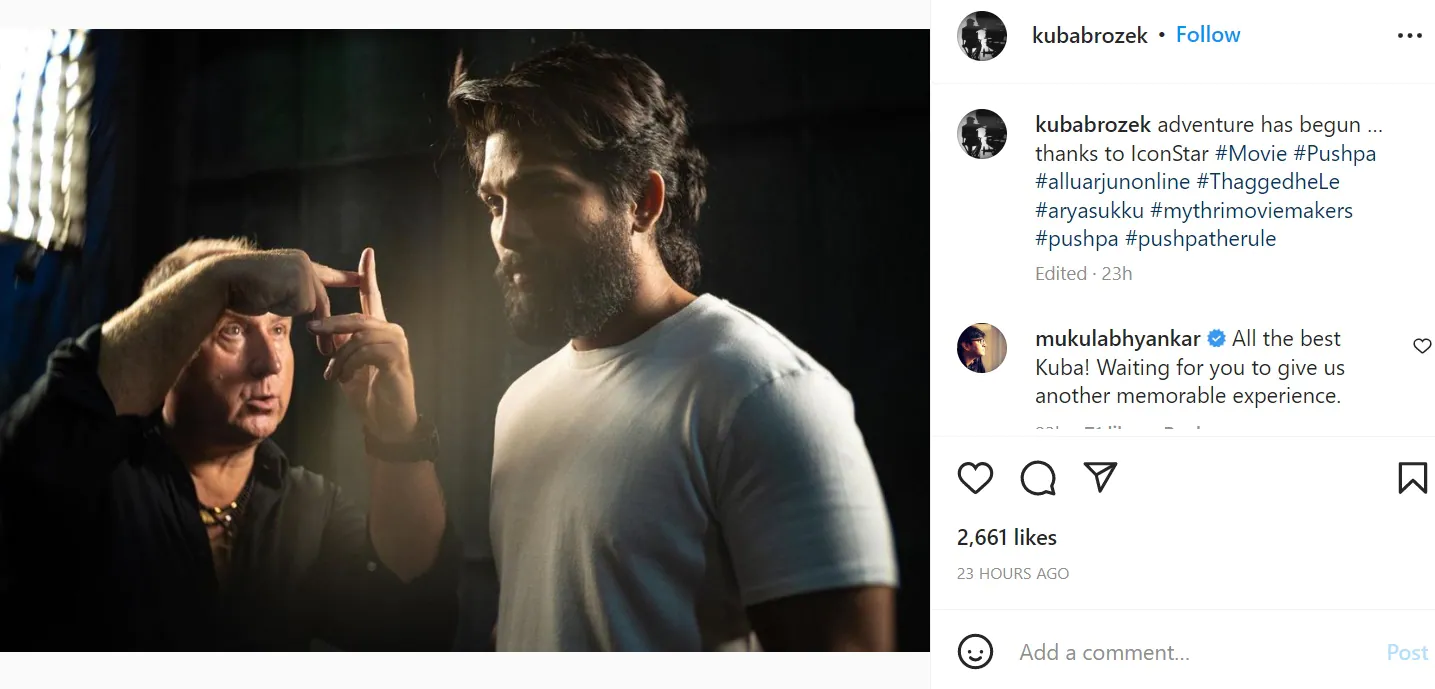Follow the kubabrozek account

coord(1208,35)
